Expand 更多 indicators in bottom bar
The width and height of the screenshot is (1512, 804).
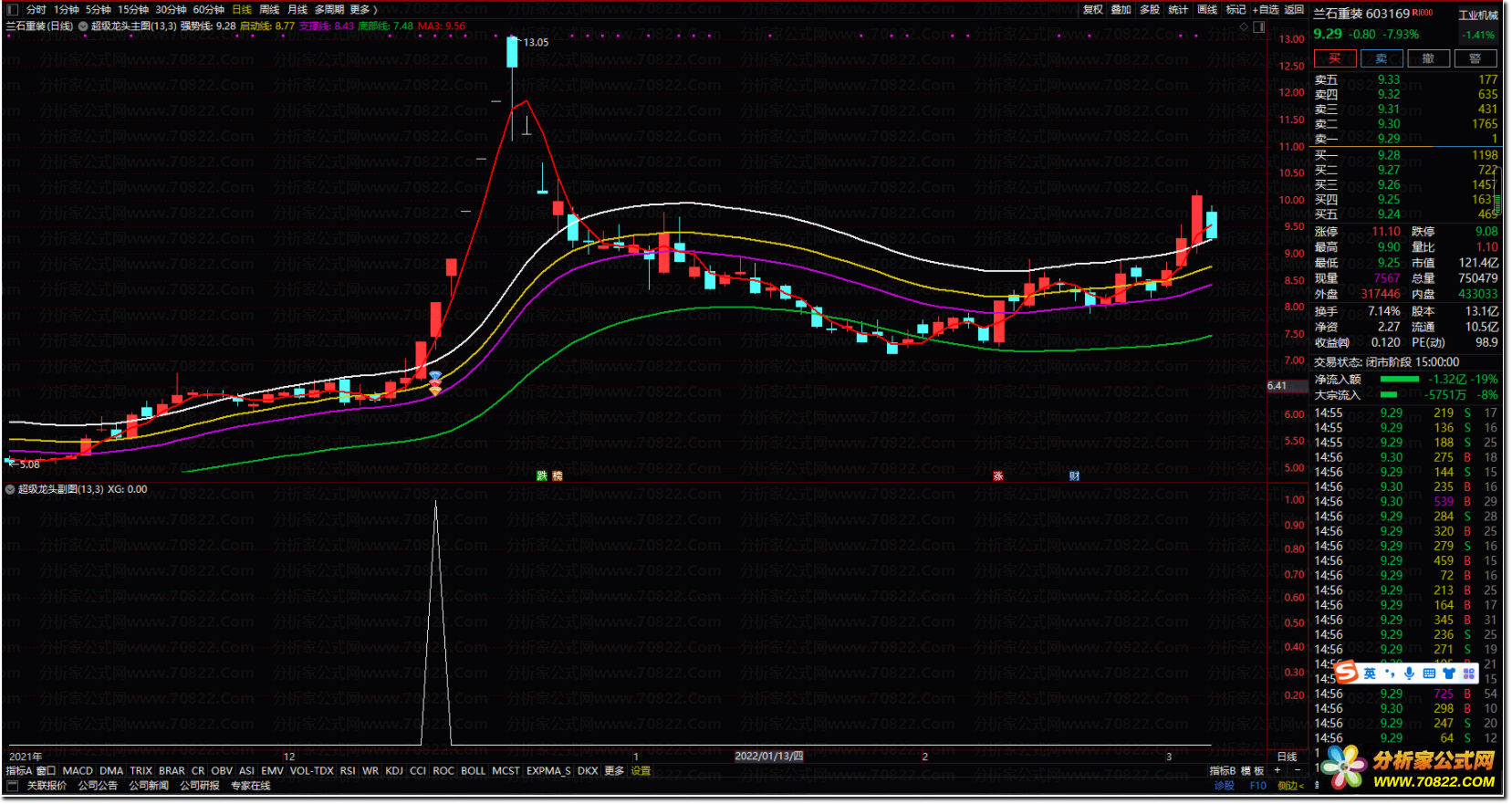[614, 771]
